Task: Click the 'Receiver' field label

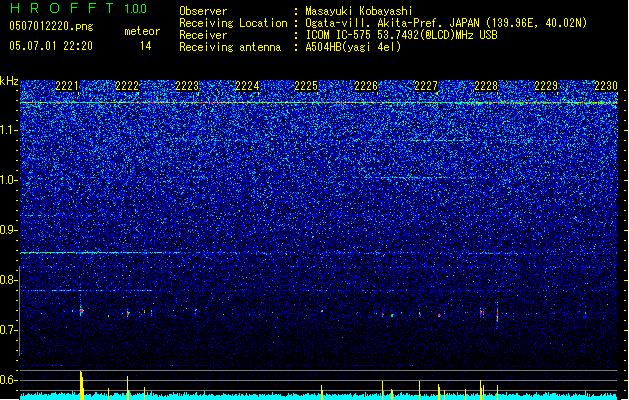Action: point(203,35)
